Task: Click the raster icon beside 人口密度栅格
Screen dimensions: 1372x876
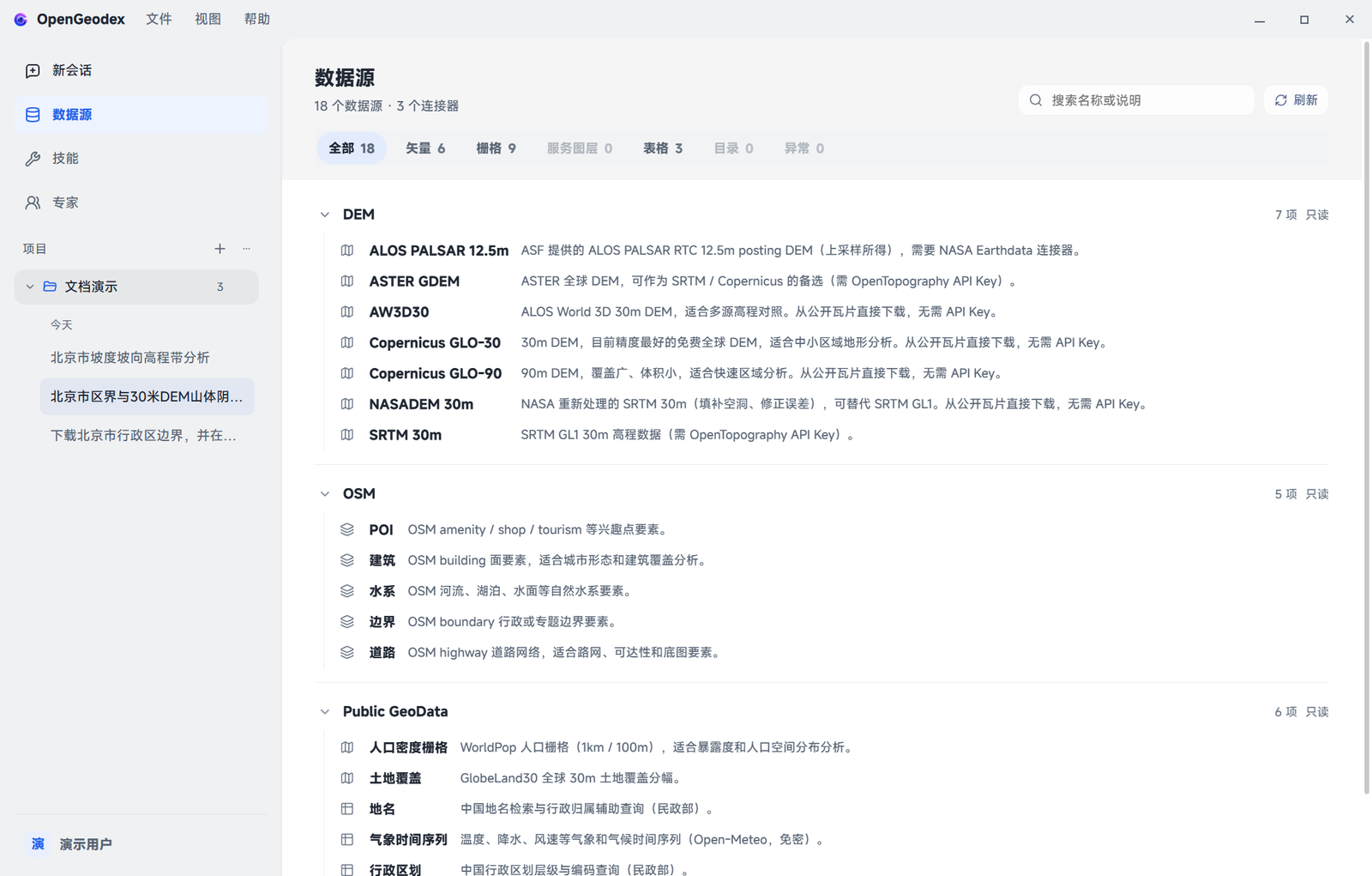Action: click(x=347, y=747)
